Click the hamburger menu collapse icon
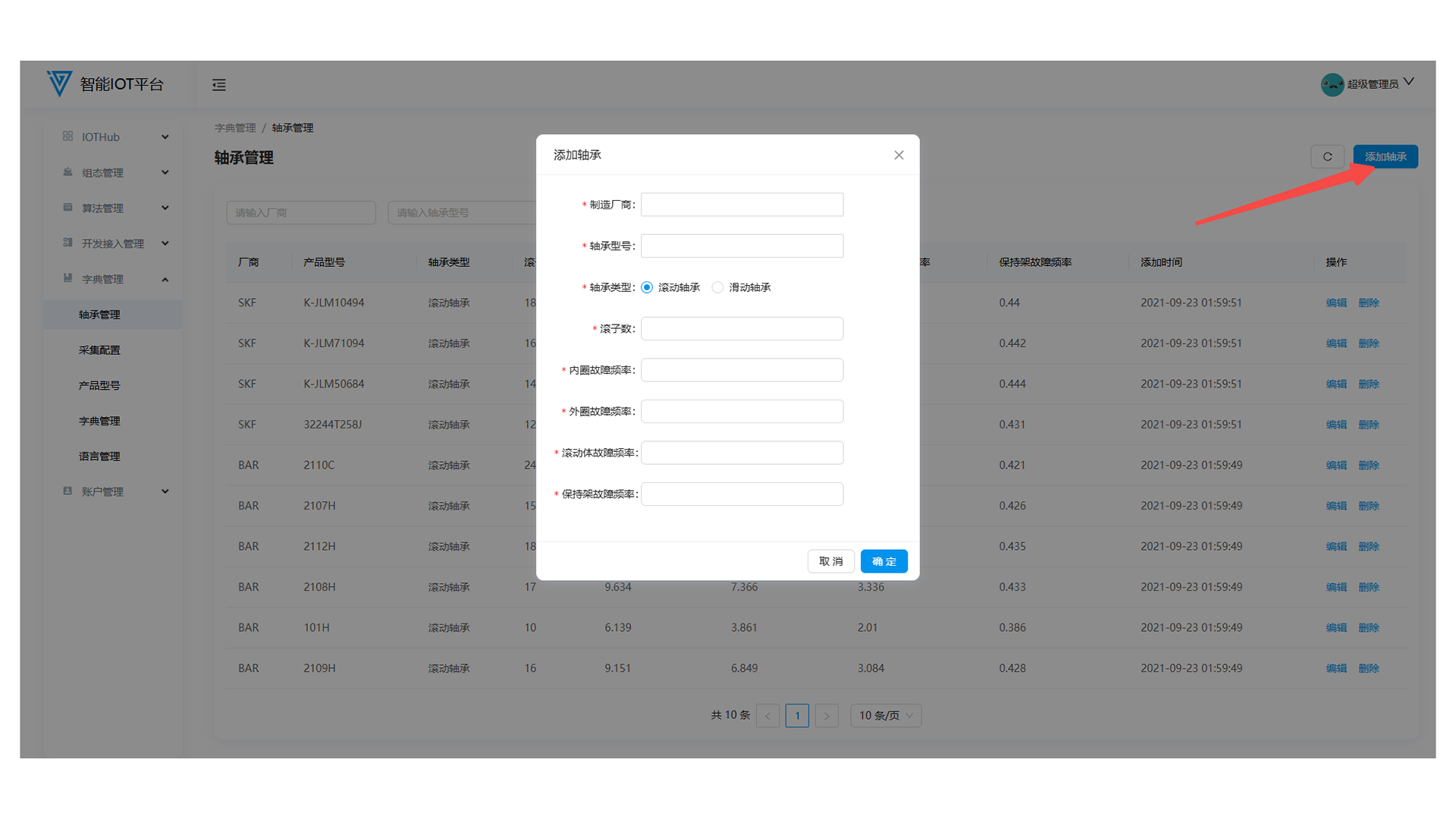Image resolution: width=1456 pixels, height=819 pixels. pyautogui.click(x=219, y=85)
